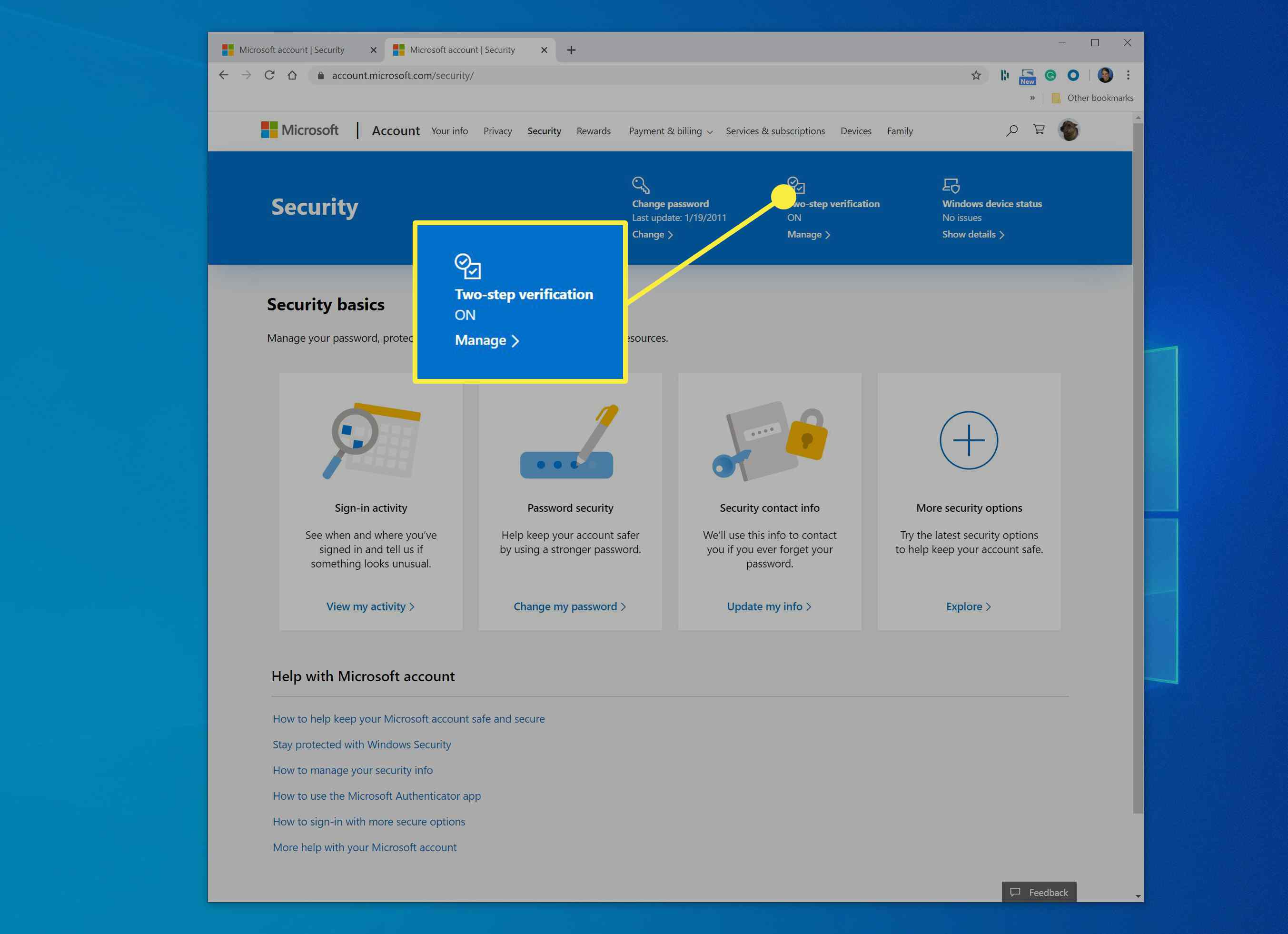Open the Chrome three-dot menu

click(x=1128, y=75)
